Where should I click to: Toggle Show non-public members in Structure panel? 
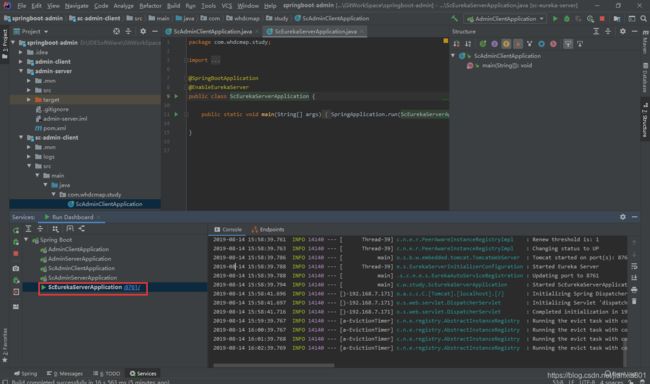pos(518,44)
